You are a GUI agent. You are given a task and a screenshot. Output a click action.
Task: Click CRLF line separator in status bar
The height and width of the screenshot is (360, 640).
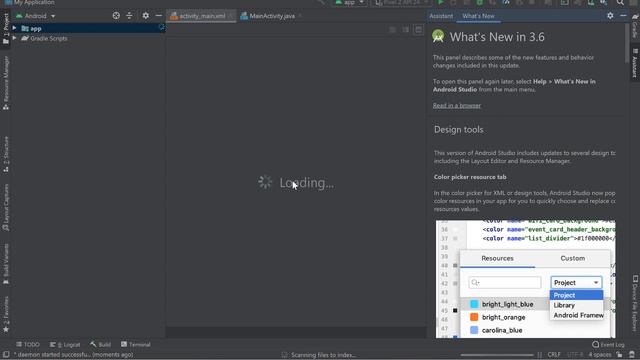click(554, 354)
